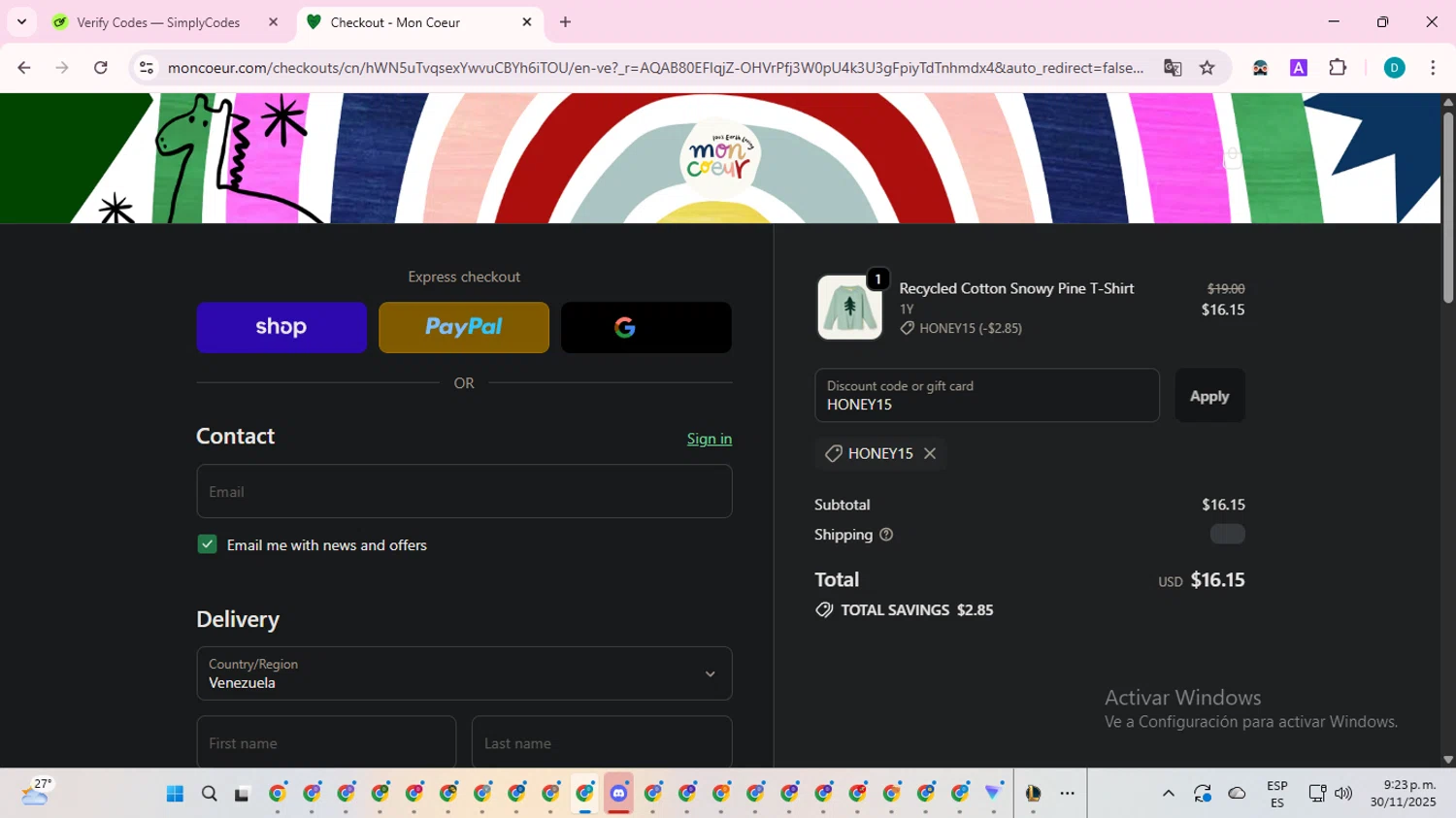Click Recycled Cotton Snowy Pine T-Shirt text
This screenshot has width=1456, height=818.
(x=1016, y=288)
